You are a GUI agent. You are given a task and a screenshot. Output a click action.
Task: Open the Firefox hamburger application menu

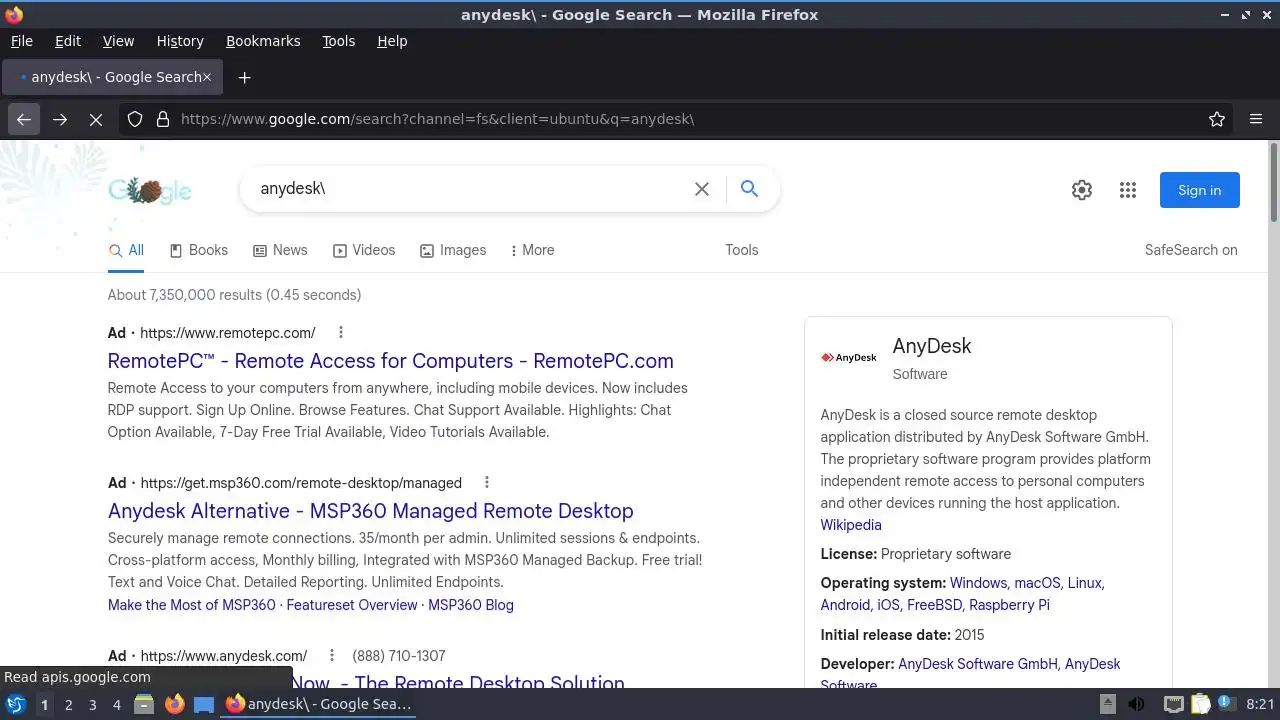(x=1256, y=119)
